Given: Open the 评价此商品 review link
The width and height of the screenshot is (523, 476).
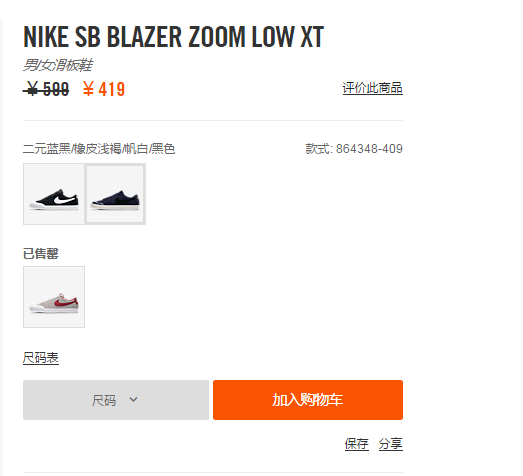Looking at the screenshot, I should click(373, 88).
